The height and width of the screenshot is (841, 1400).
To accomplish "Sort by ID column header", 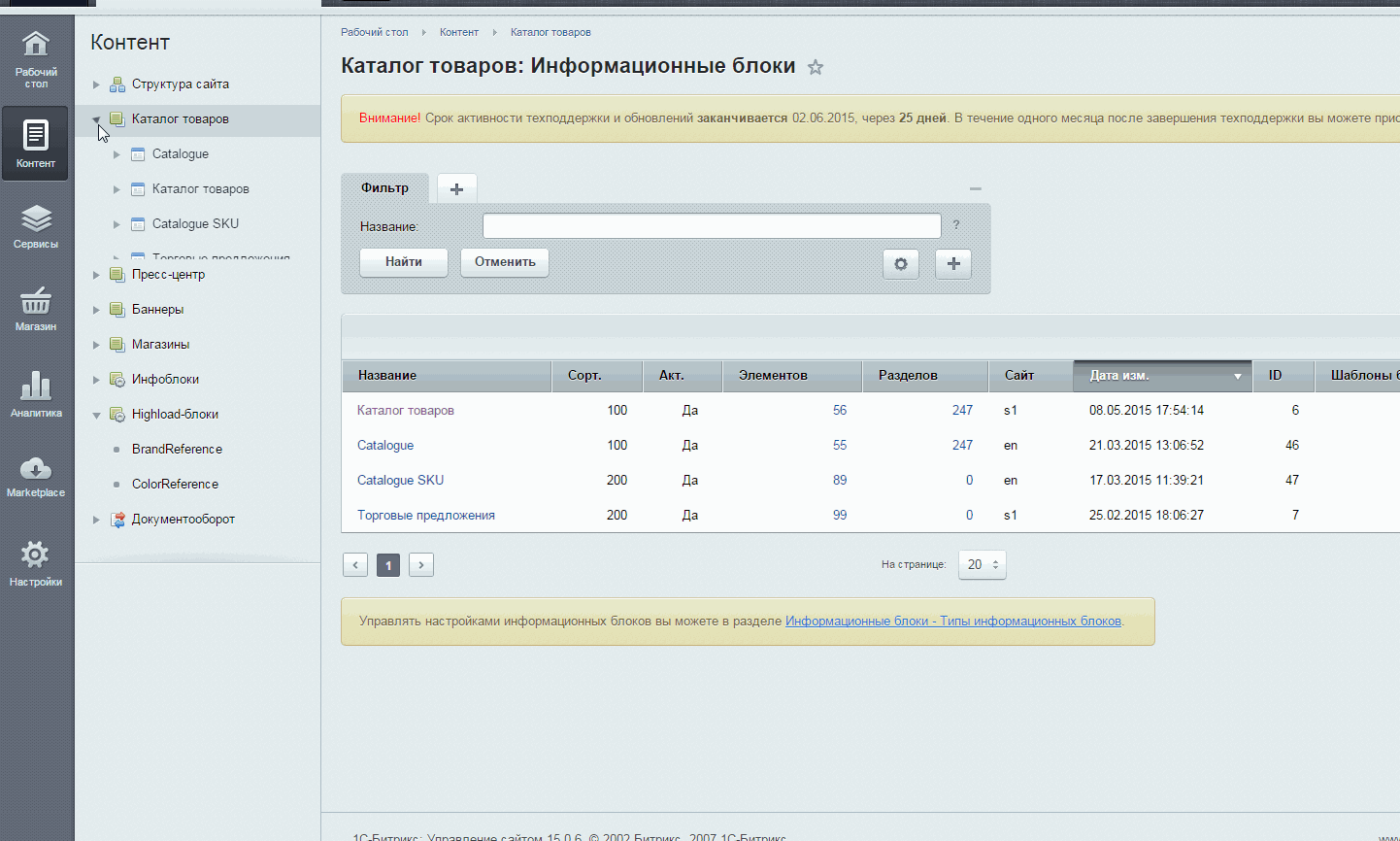I will [x=1283, y=376].
